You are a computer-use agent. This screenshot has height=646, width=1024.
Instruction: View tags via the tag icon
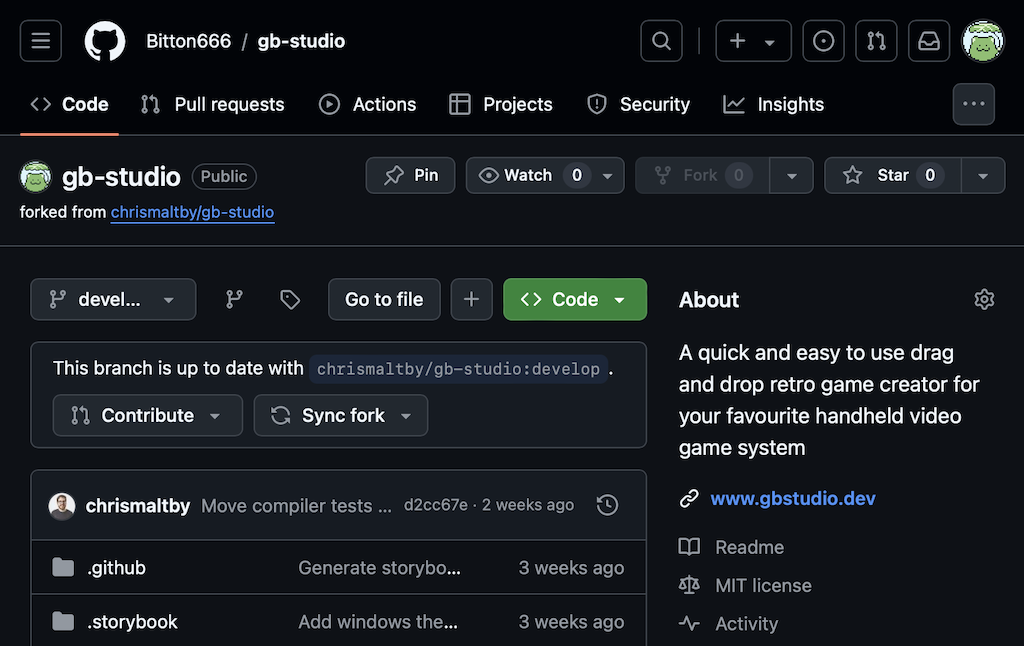(290, 299)
